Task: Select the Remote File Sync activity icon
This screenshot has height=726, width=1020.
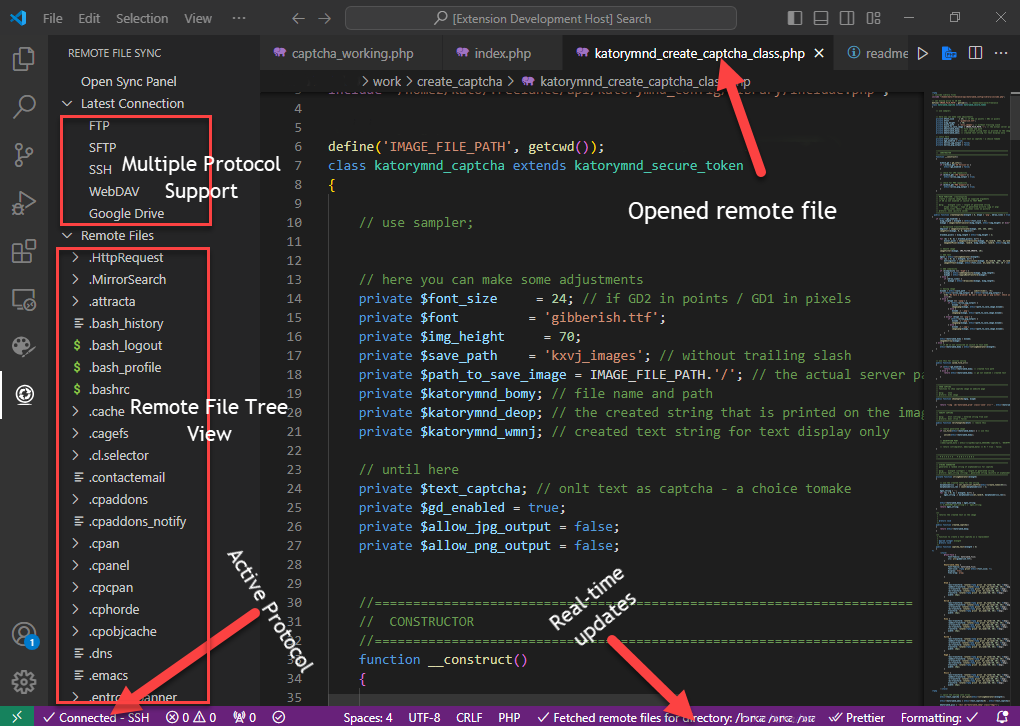Action: coord(24,395)
